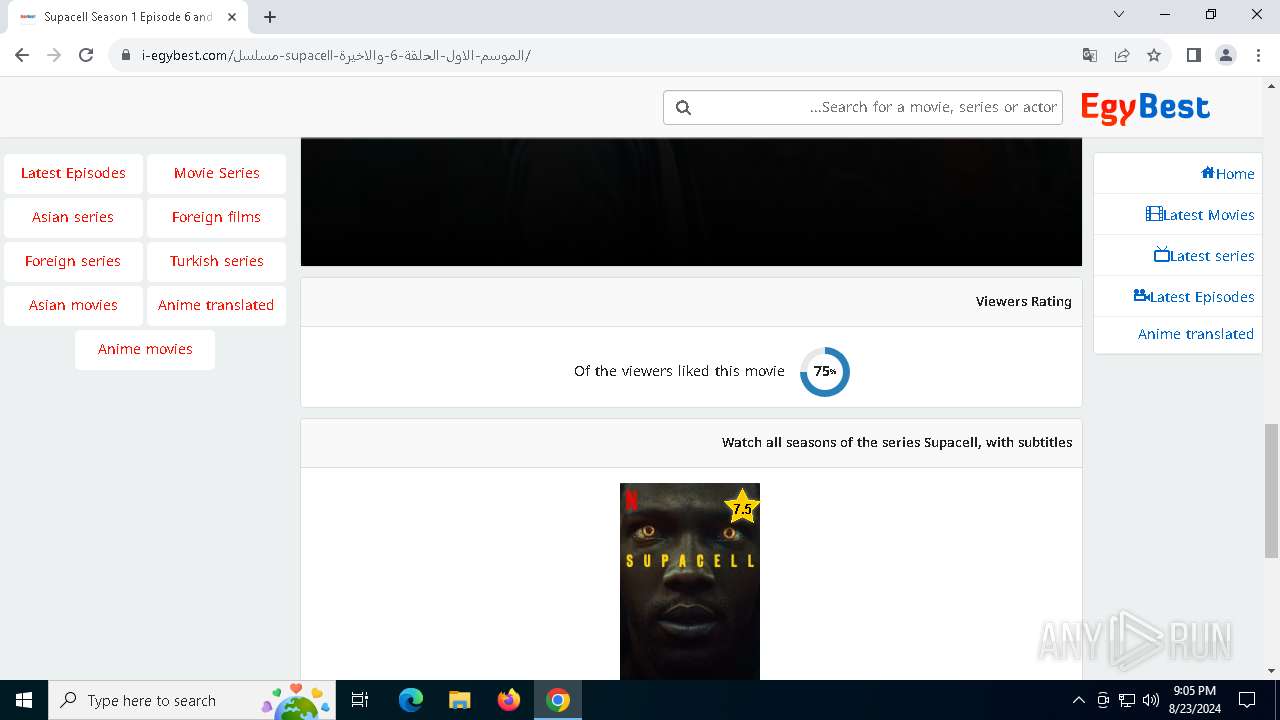Select Foreign series category
This screenshot has width=1280, height=720.
coord(73,261)
